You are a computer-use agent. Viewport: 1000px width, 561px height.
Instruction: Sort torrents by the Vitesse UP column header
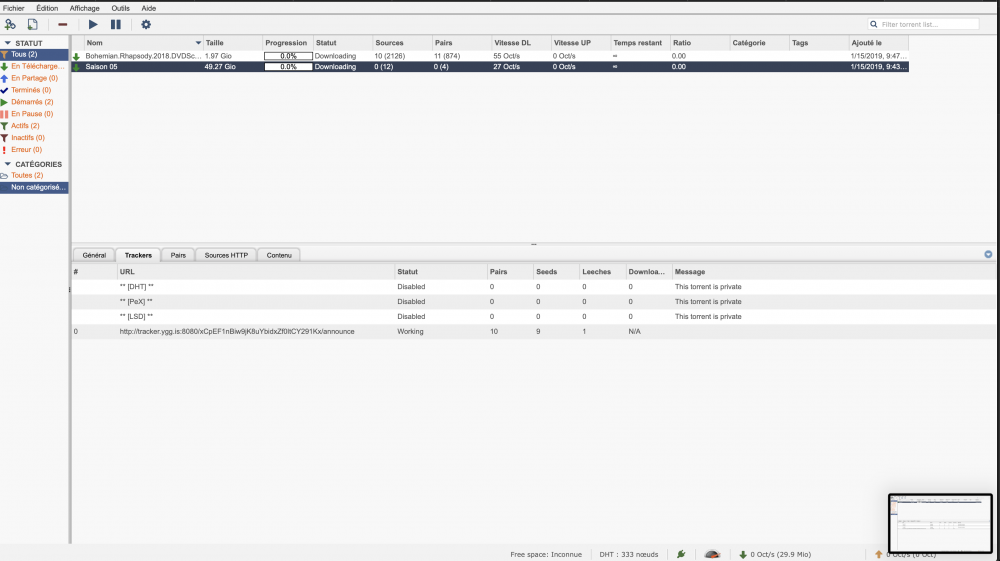pyautogui.click(x=581, y=43)
